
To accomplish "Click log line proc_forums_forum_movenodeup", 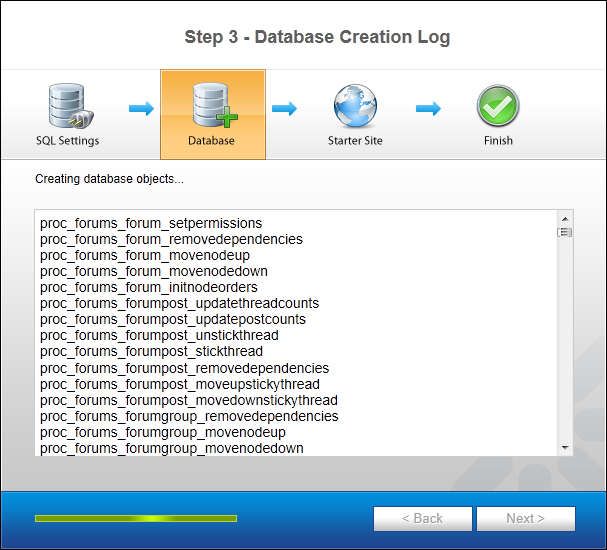I will [145, 255].
